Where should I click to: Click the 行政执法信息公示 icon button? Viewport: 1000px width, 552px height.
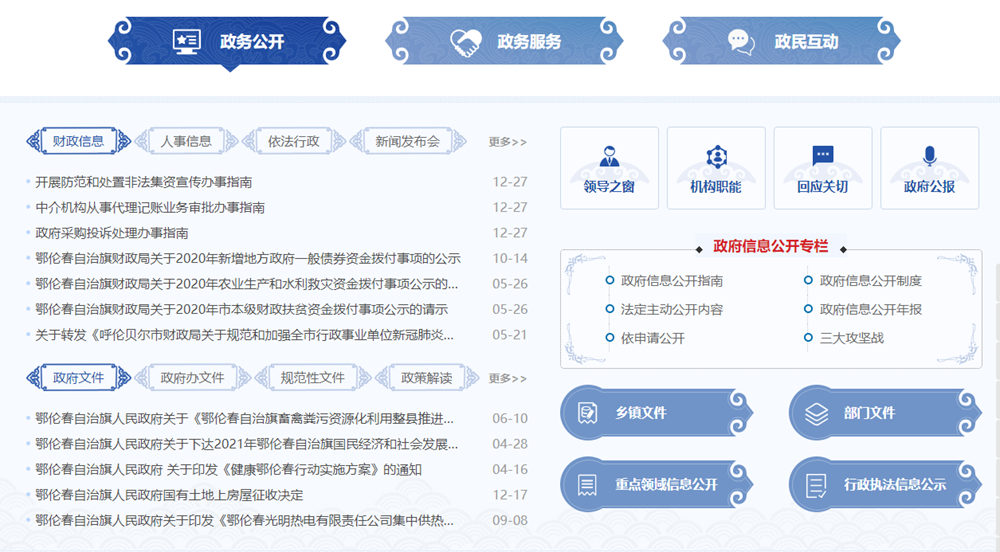click(x=816, y=485)
